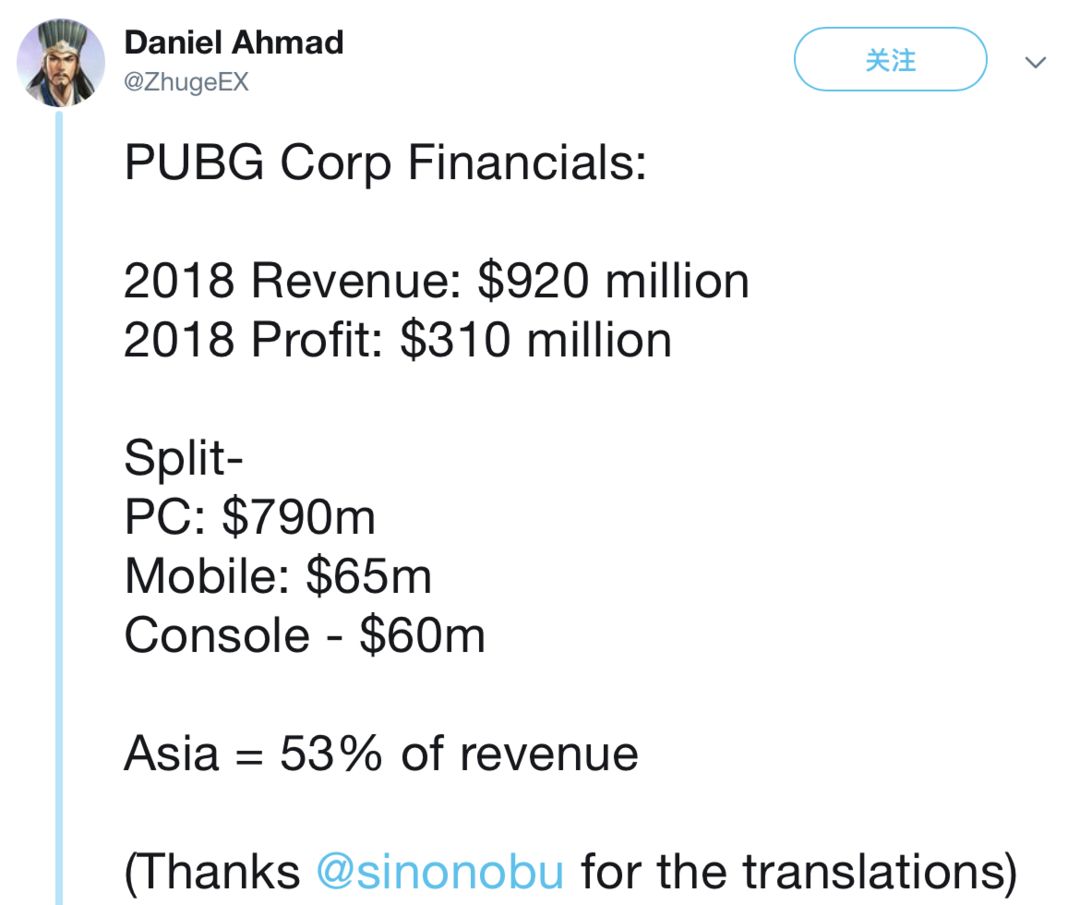Image resolution: width=1080 pixels, height=905 pixels.
Task: Click the Asia = 53% of revenue line
Action: point(381,753)
